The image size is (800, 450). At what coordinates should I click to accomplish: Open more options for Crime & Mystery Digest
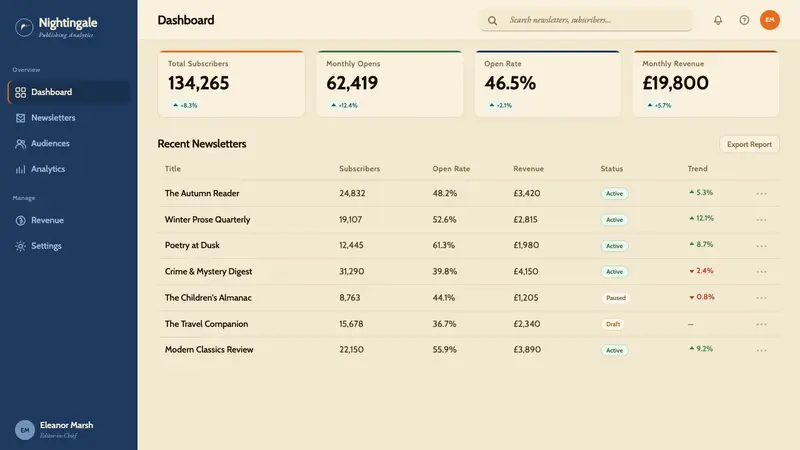pos(762,272)
